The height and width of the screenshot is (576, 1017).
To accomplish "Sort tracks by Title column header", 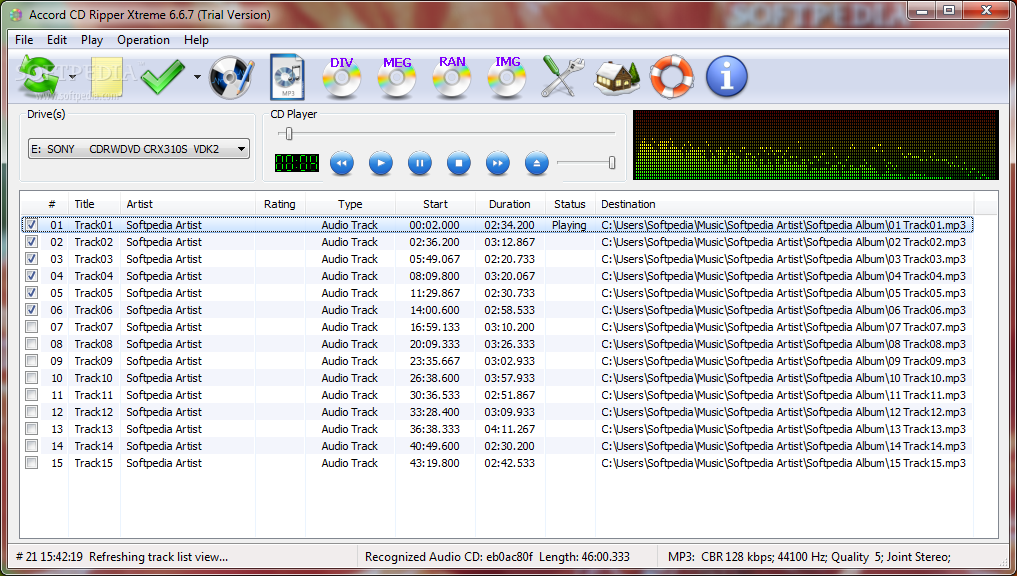I will pos(94,204).
